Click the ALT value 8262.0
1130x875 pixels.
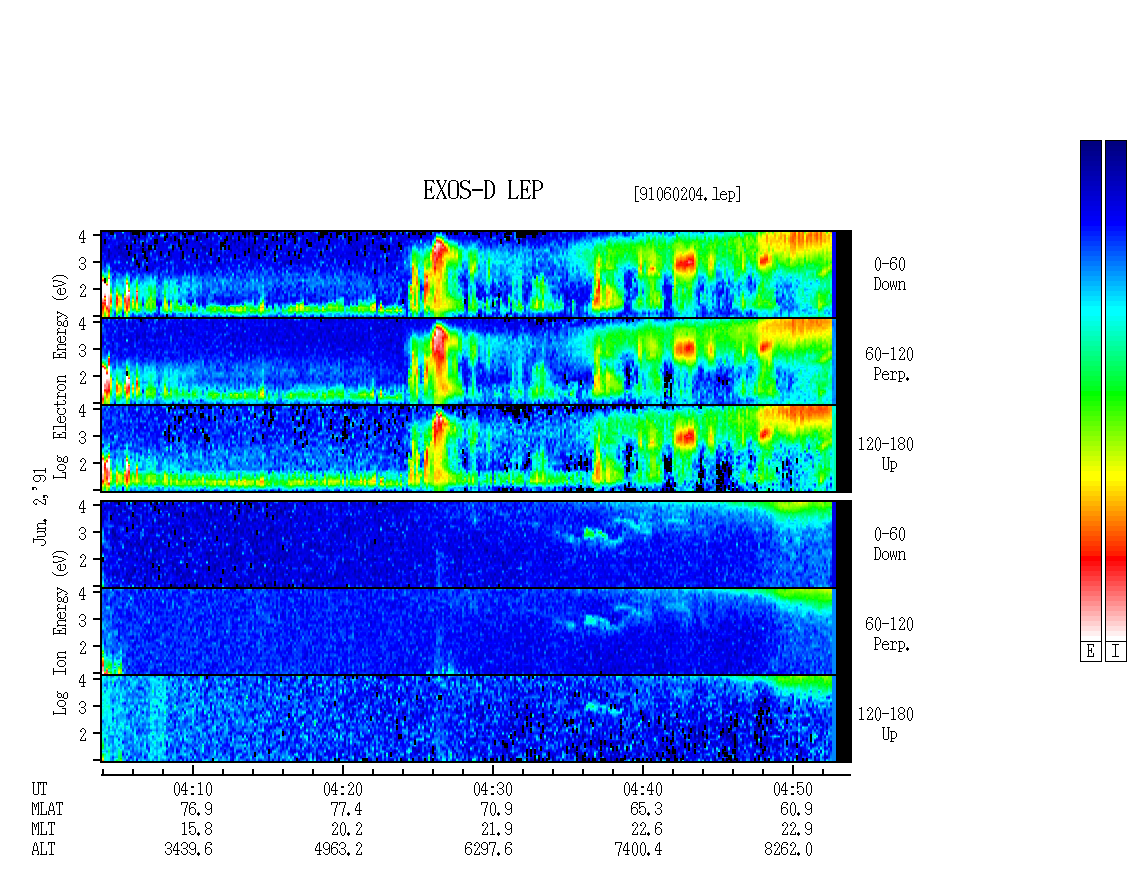(788, 850)
